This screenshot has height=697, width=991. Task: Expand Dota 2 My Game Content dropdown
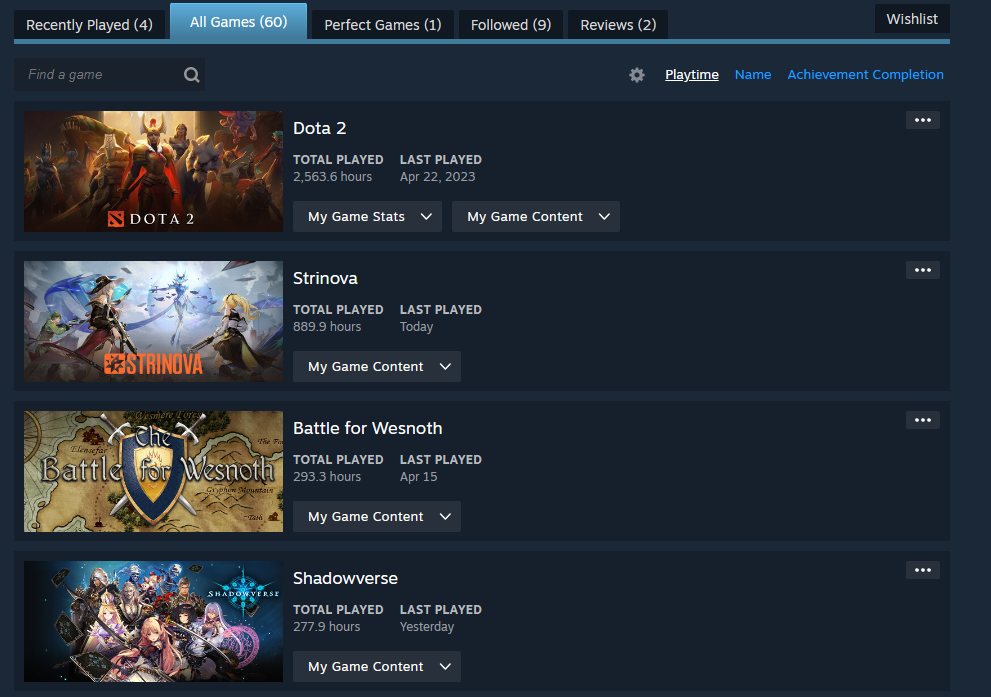pyautogui.click(x=535, y=217)
